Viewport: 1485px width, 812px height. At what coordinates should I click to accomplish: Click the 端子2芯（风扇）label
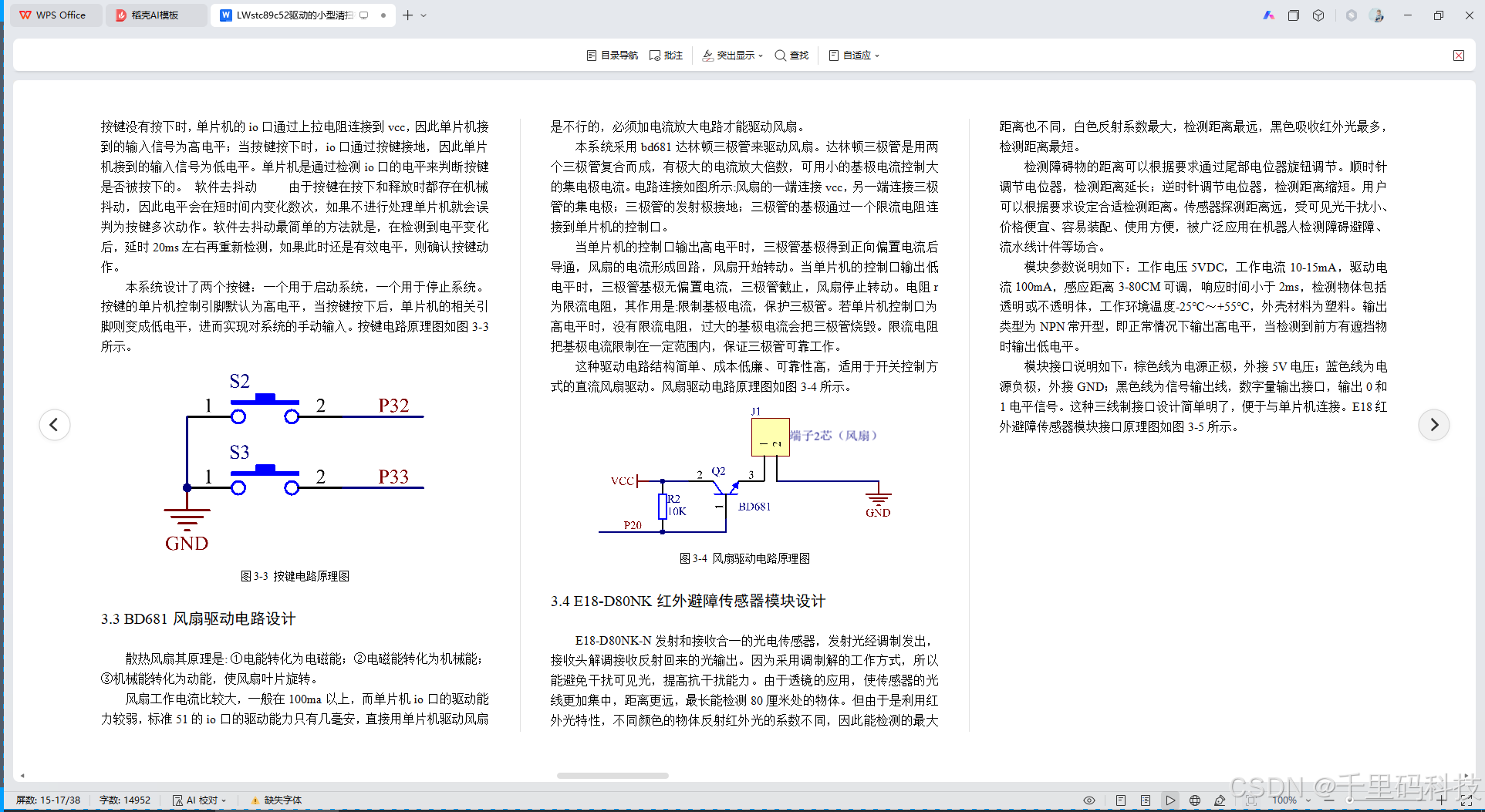tap(833, 436)
